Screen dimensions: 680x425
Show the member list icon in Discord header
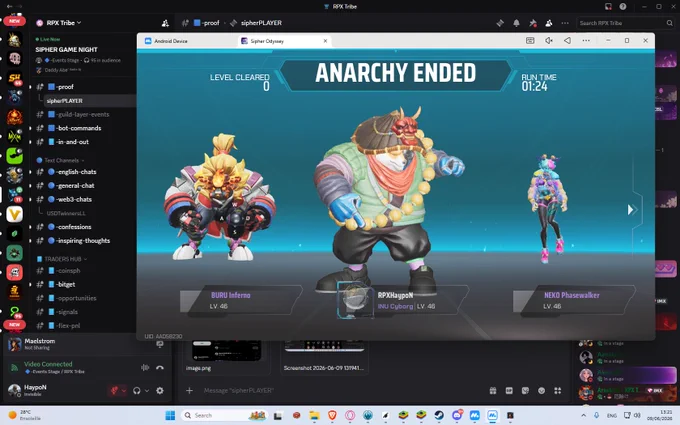pyautogui.click(x=549, y=23)
